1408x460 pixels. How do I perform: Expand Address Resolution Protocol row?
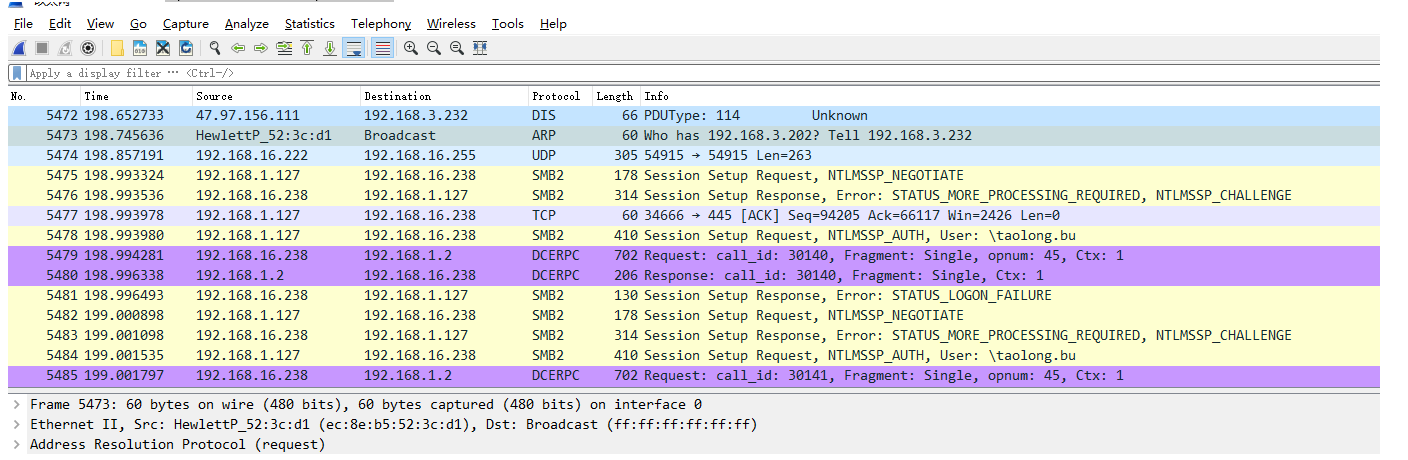click(x=18, y=444)
